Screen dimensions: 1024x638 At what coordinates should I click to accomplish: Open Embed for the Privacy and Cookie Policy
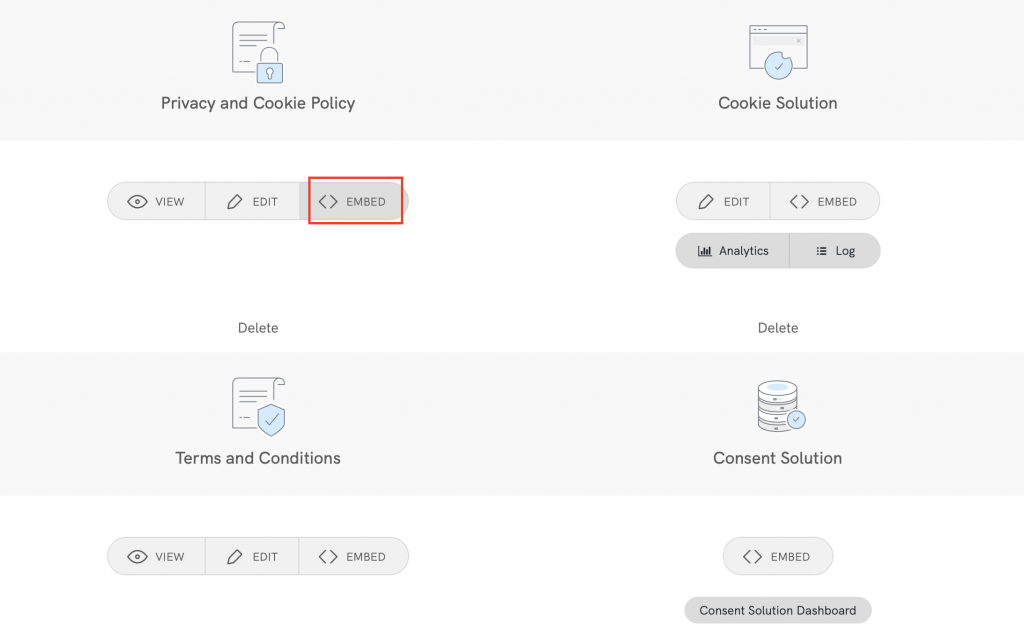355,201
